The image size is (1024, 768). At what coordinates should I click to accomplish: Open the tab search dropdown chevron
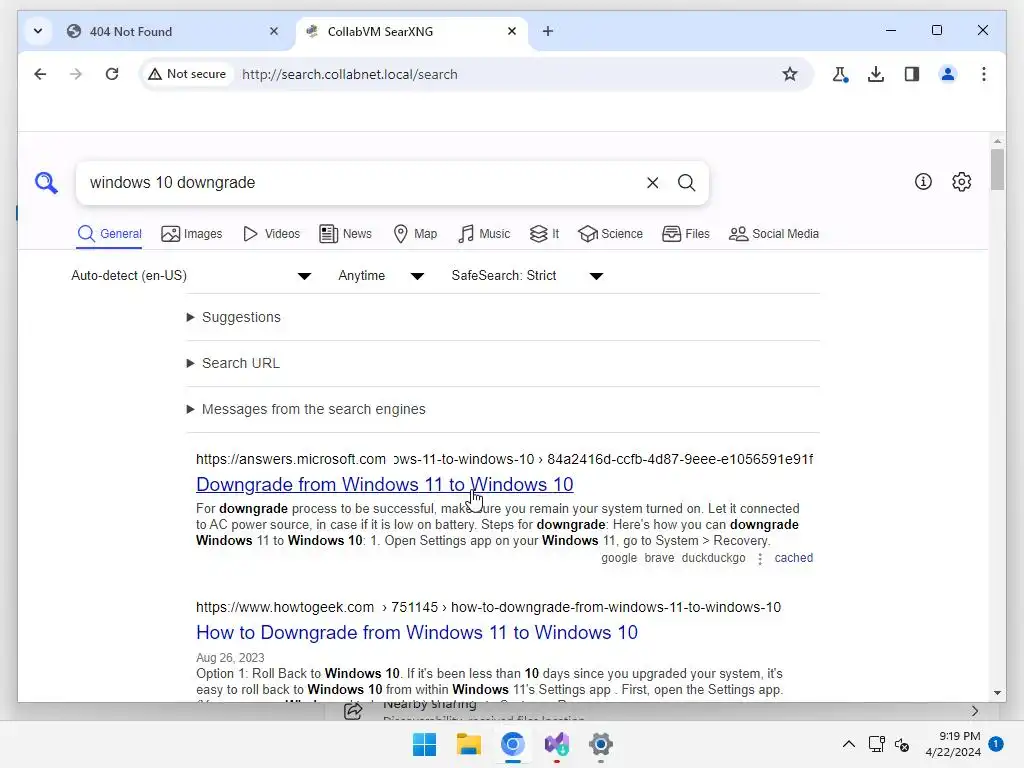click(38, 31)
